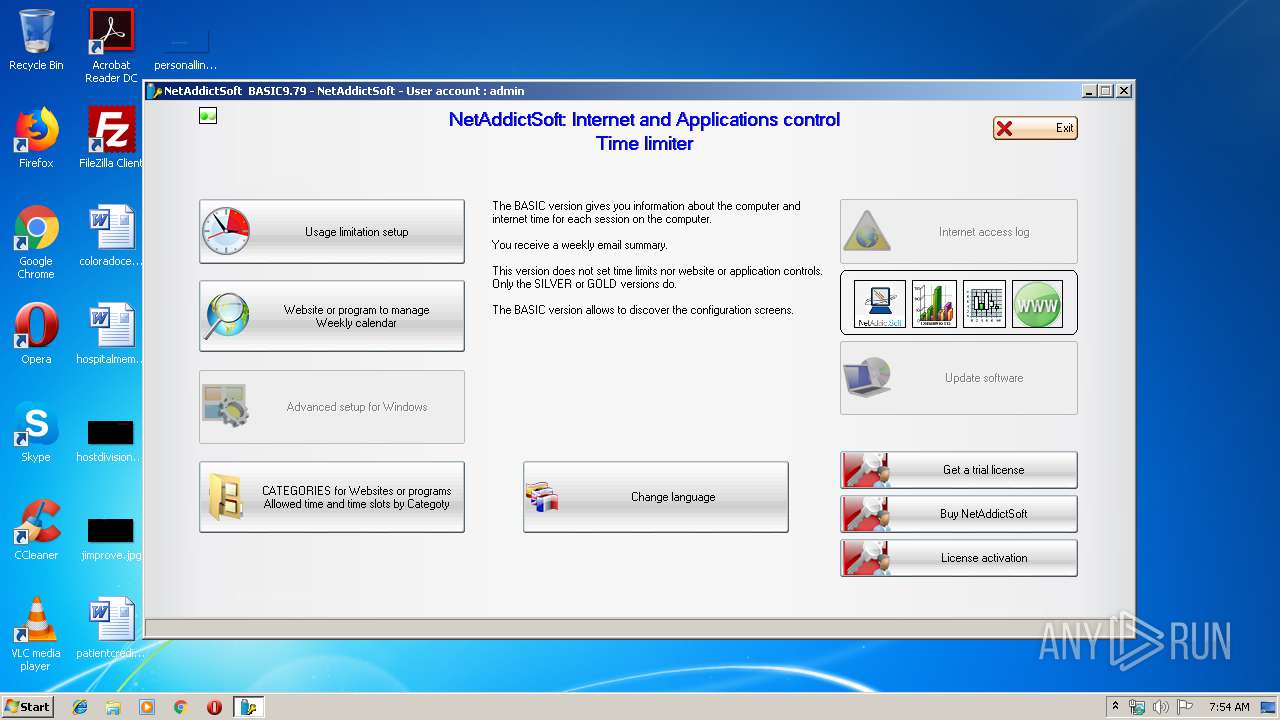The image size is (1280, 720).
Task: Open the Recycle Bin on desktop
Action: tap(36, 40)
